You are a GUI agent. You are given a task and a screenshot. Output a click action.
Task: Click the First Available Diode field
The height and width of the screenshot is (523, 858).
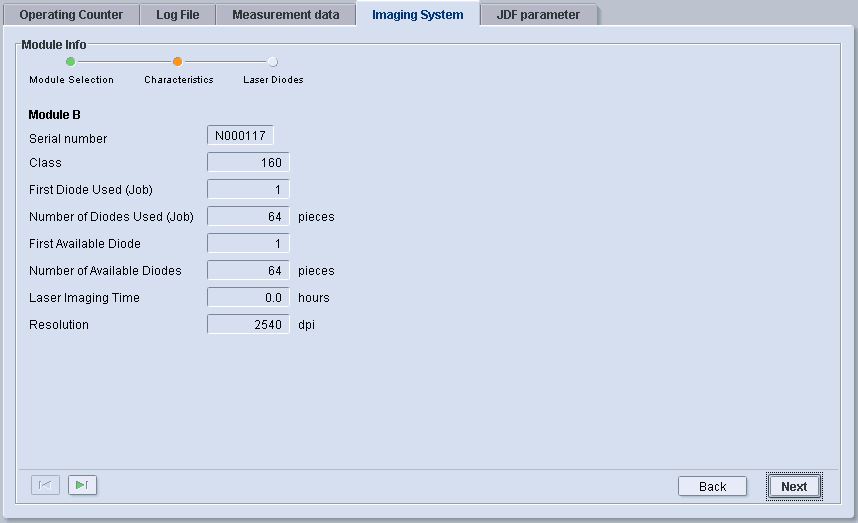(248, 244)
